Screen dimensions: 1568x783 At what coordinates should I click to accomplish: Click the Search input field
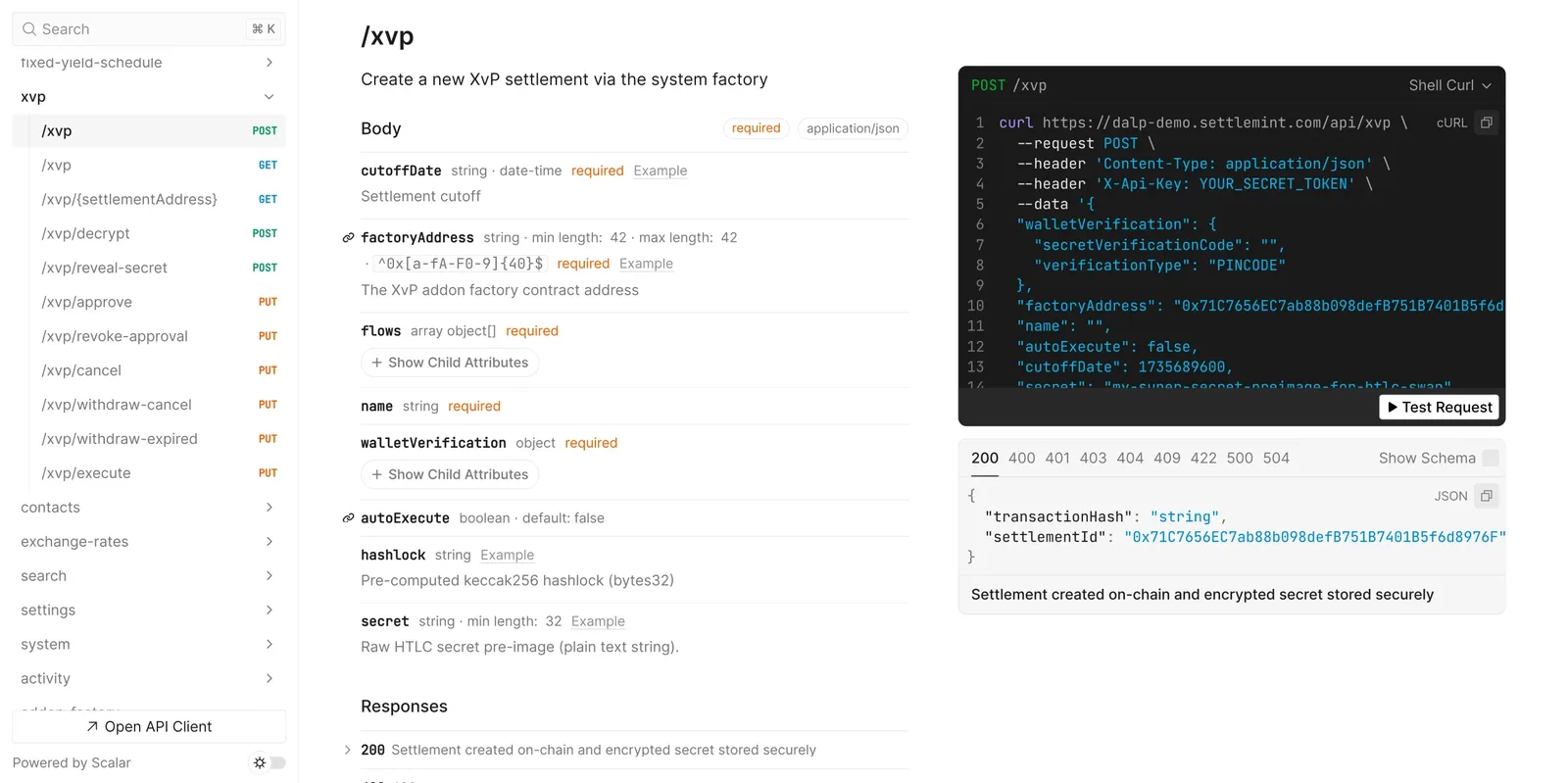coord(149,29)
